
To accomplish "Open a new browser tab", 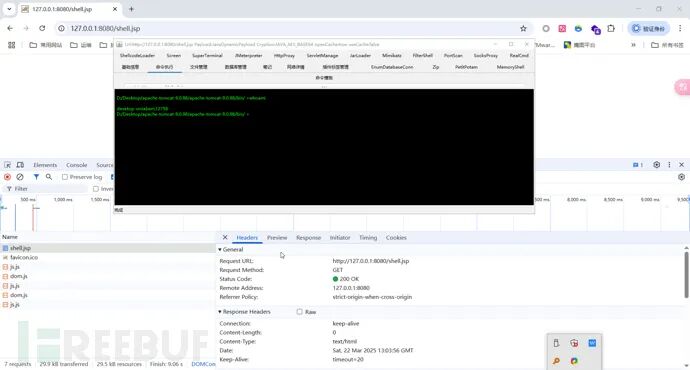I will click(131, 9).
